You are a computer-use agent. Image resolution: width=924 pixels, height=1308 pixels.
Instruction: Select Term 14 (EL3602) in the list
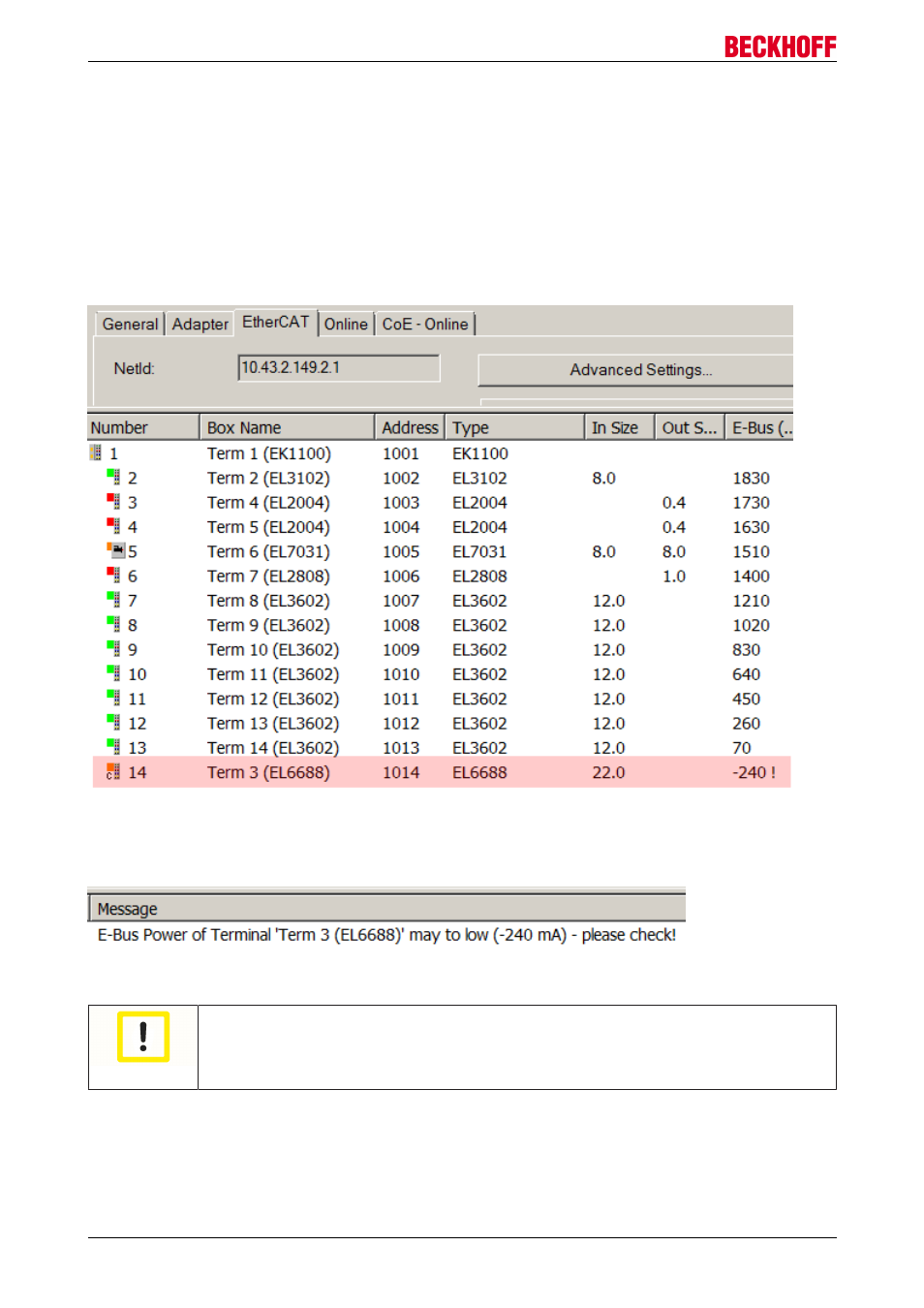pyautogui.click(x=273, y=748)
